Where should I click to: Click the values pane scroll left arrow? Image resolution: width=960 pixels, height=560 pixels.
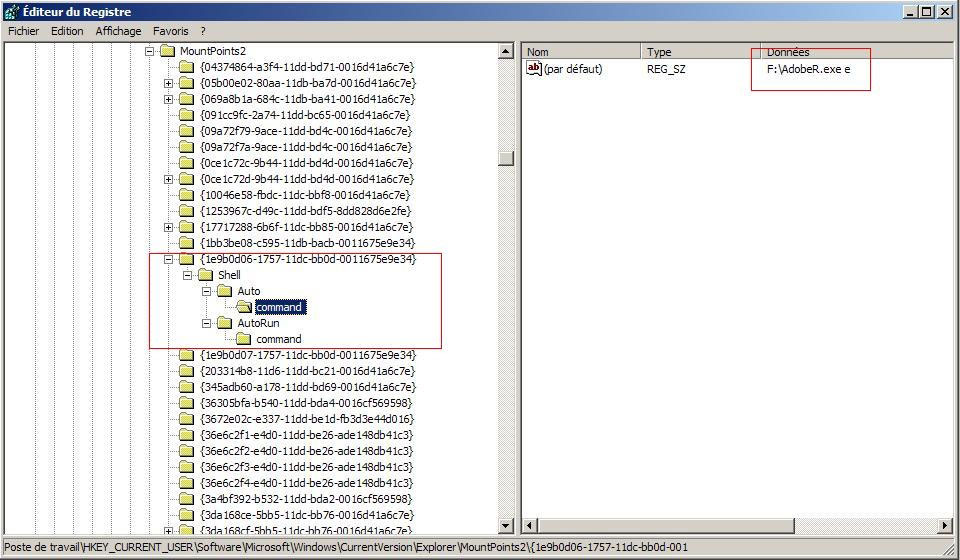530,525
